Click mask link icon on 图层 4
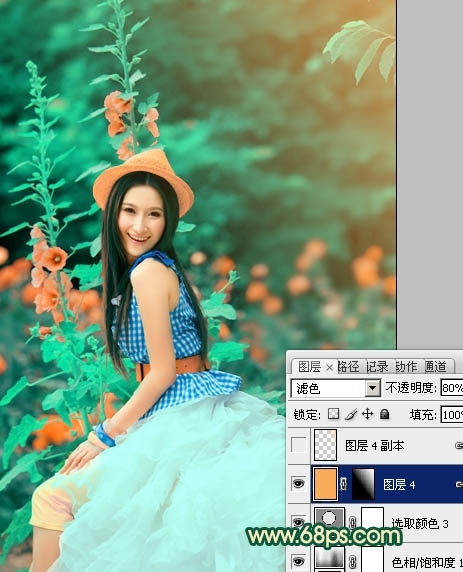The image size is (463, 572). coord(344,484)
